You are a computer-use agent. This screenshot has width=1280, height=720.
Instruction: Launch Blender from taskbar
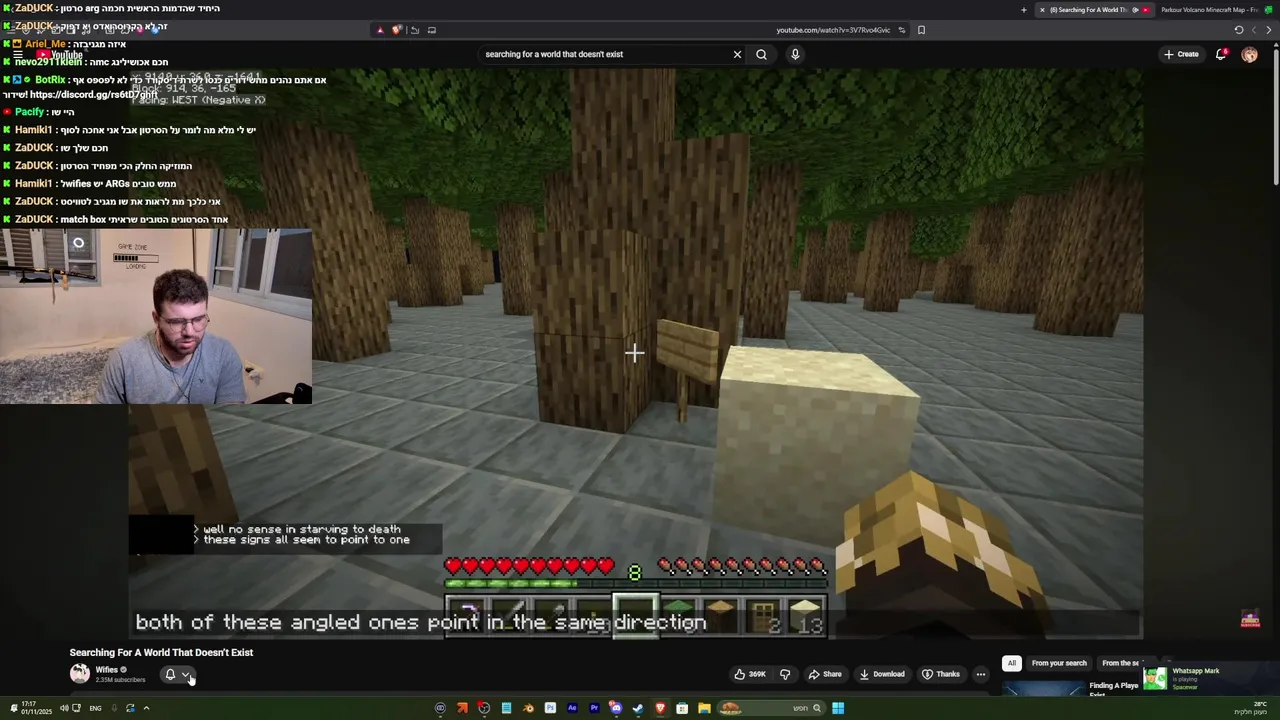point(529,708)
